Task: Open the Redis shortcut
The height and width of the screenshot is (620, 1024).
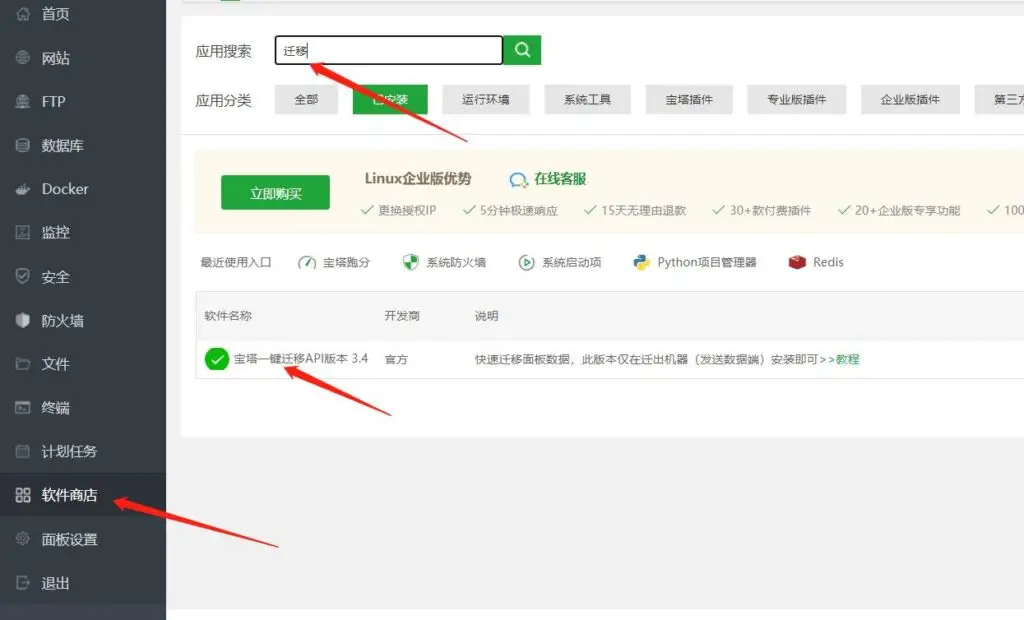Action: (x=816, y=262)
